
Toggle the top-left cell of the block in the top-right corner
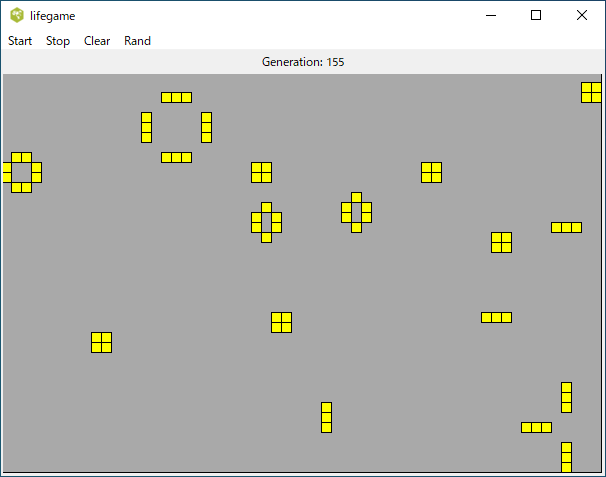click(586, 87)
